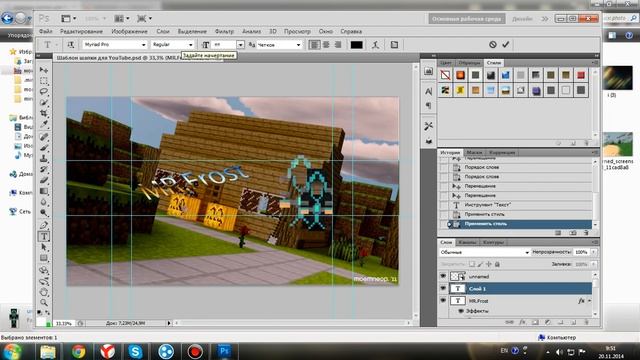The width and height of the screenshot is (640, 360).
Task: Open the text color swatch
Action: coord(356,44)
